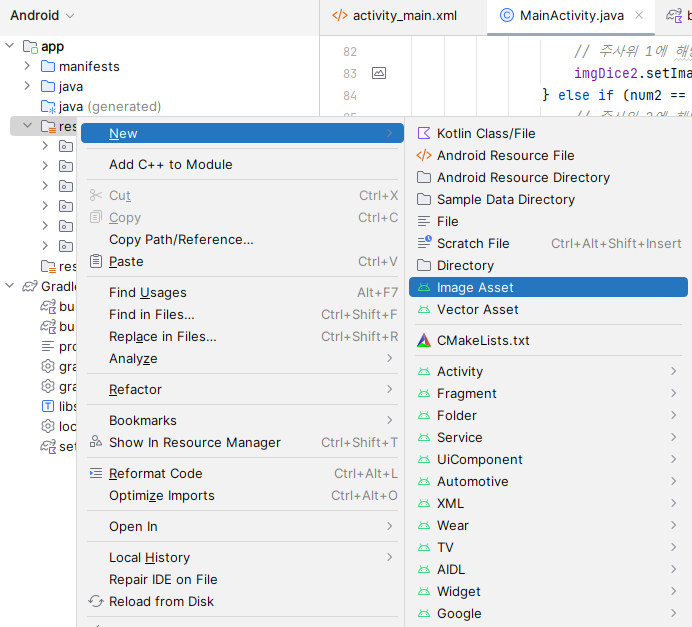Click the Reformat Code icon
This screenshot has width=692, height=627.
tap(96, 473)
